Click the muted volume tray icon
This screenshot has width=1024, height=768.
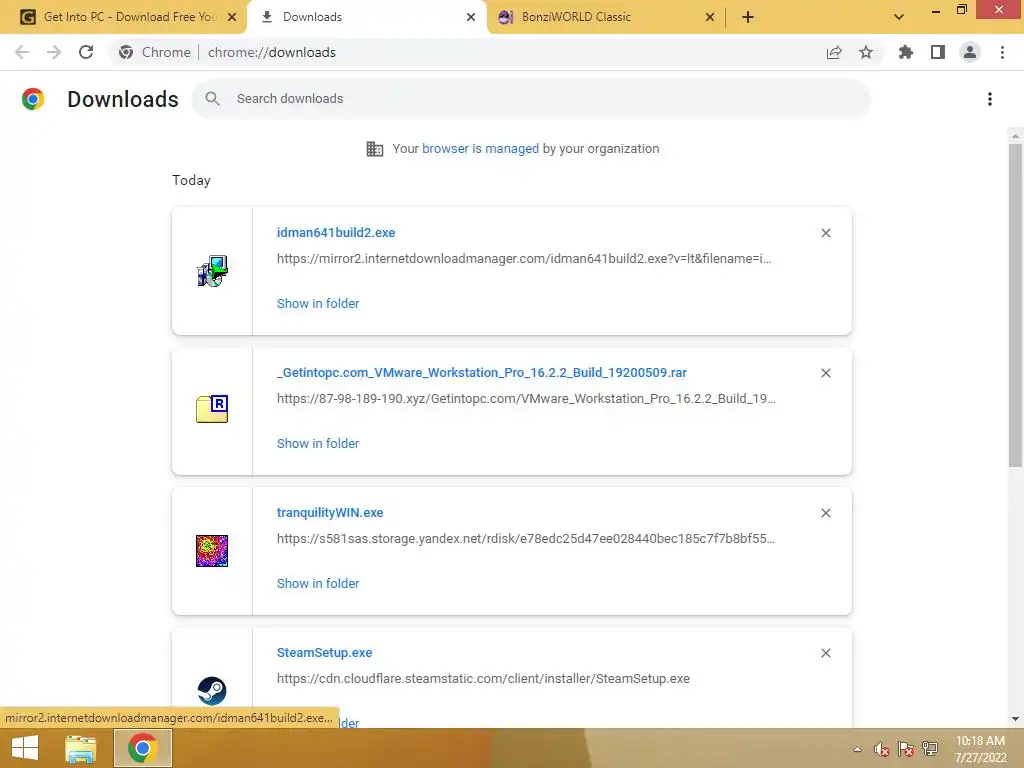click(882, 749)
